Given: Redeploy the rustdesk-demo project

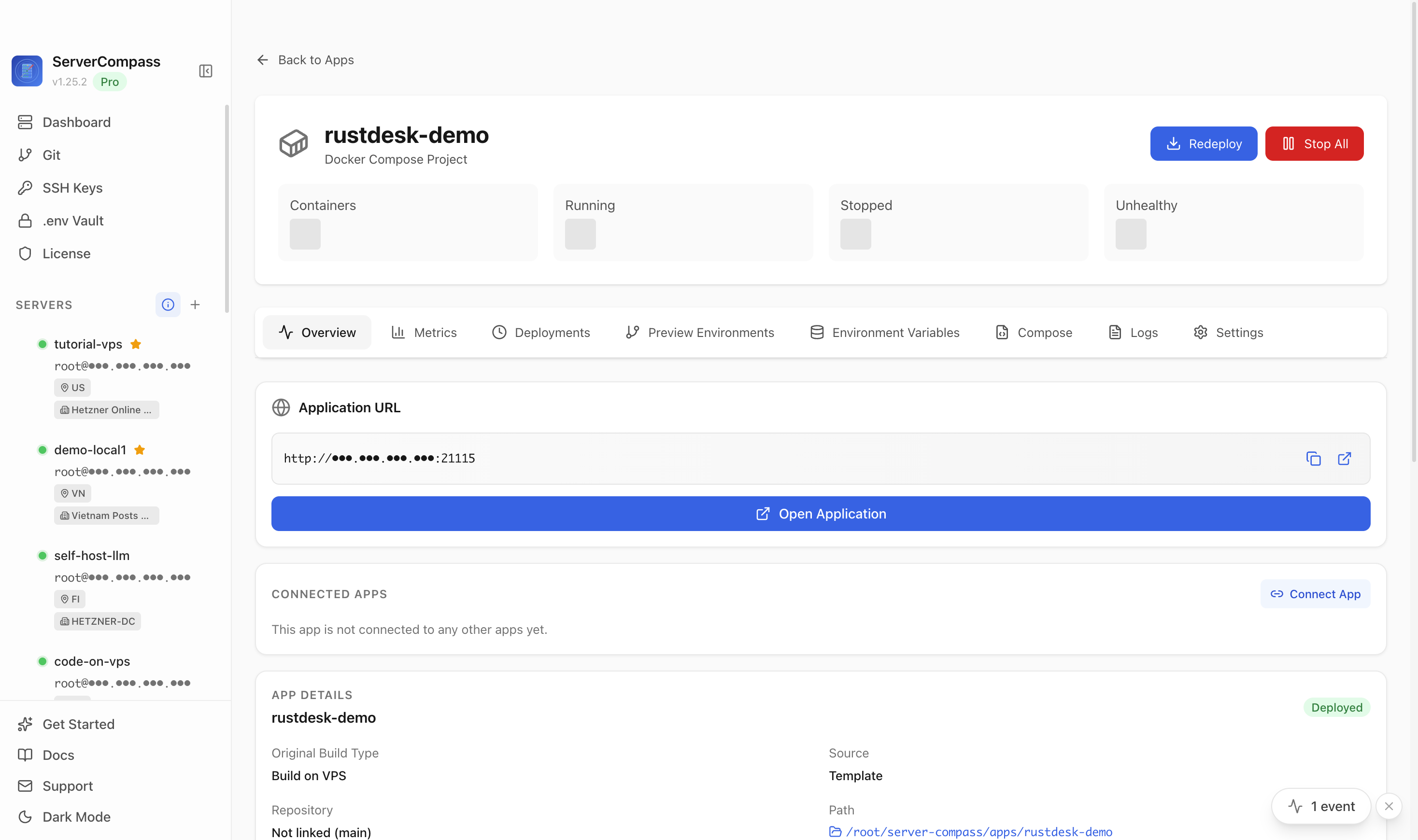Looking at the screenshot, I should click(x=1204, y=144).
